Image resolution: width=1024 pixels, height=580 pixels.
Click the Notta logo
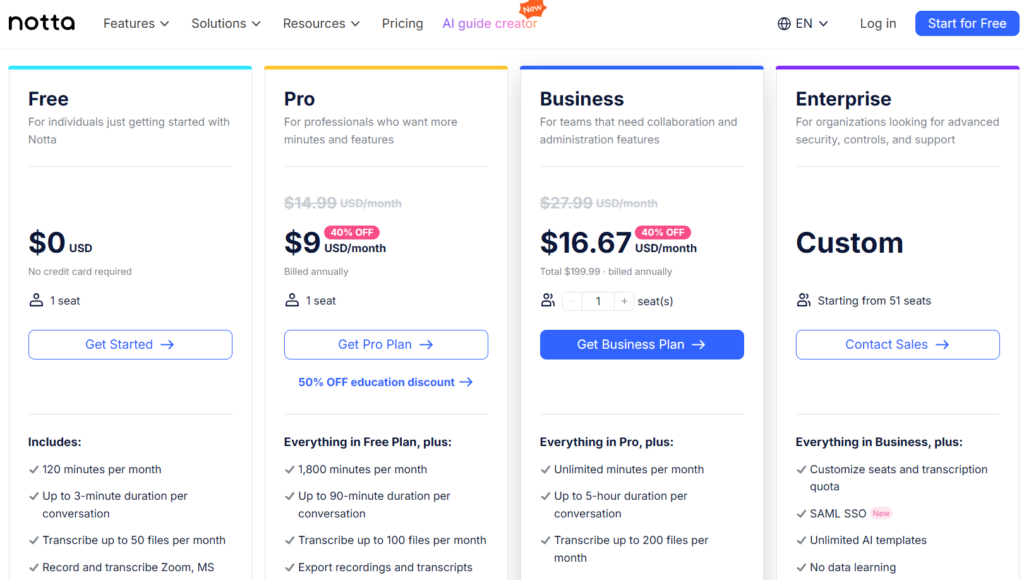42,23
